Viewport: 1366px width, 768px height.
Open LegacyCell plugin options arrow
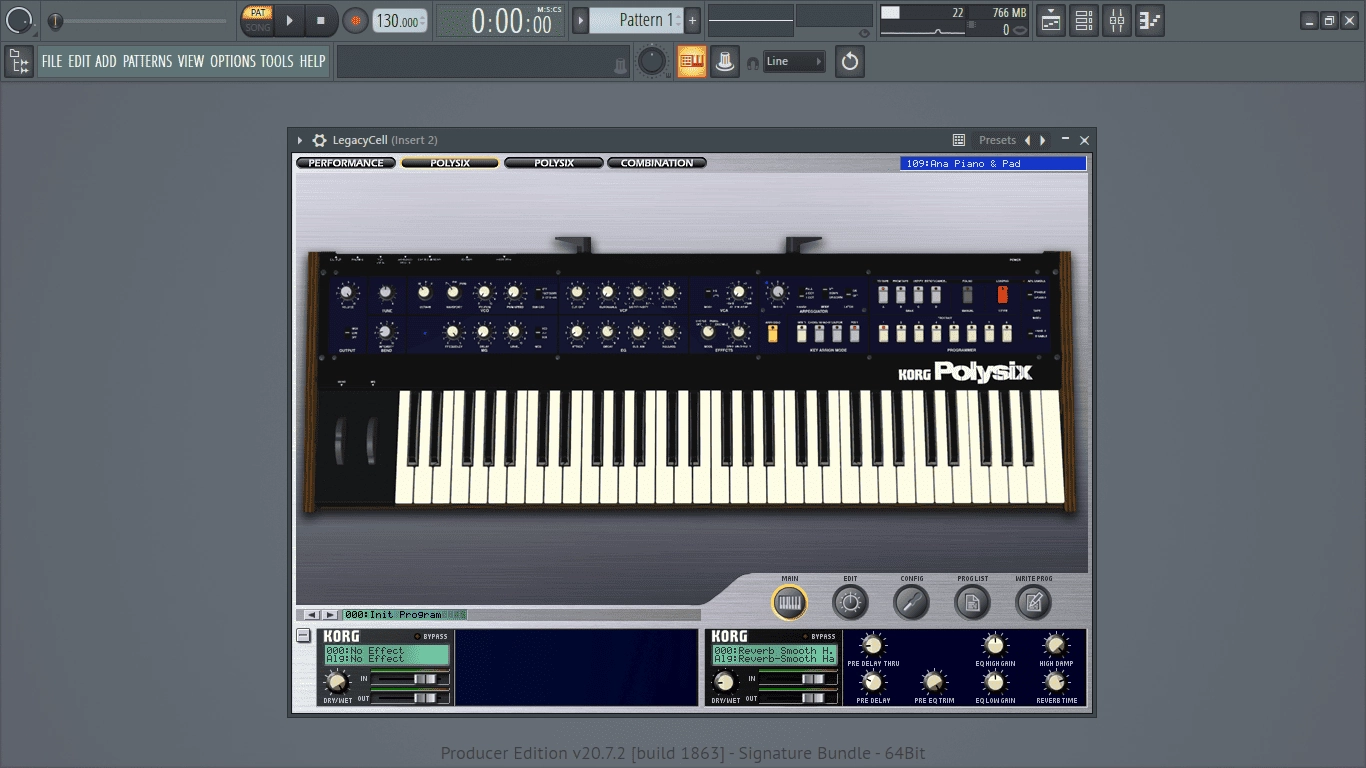300,140
